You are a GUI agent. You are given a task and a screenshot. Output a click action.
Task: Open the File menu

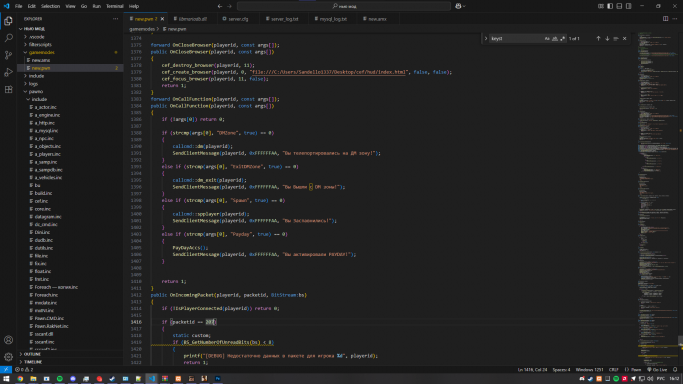[18, 6]
